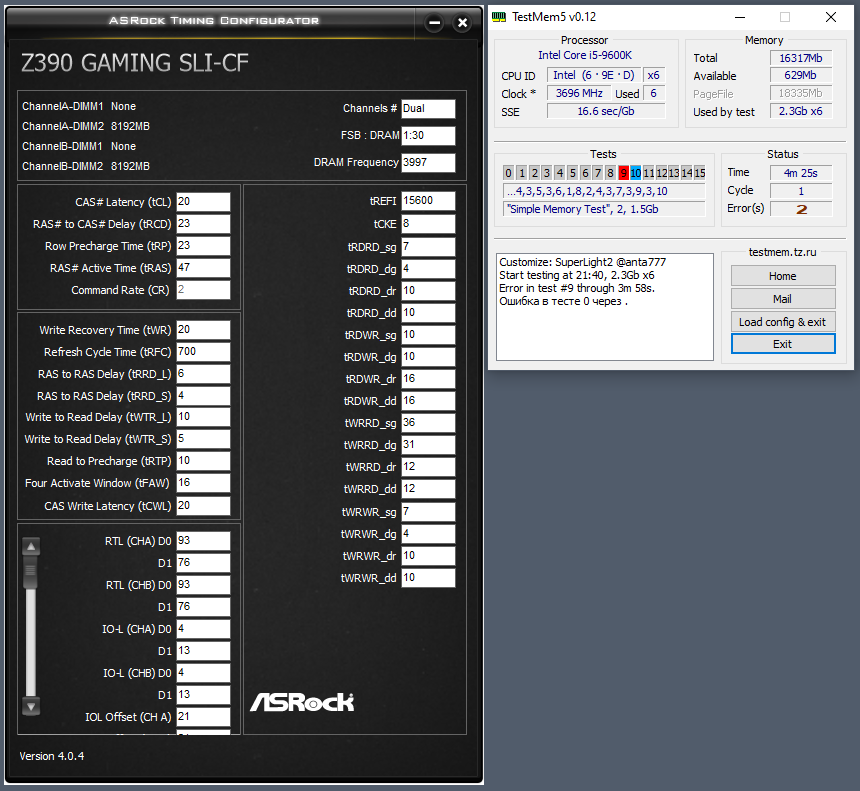Click the Channels # field showing Dual
The width and height of the screenshot is (860, 791).
pos(428,109)
